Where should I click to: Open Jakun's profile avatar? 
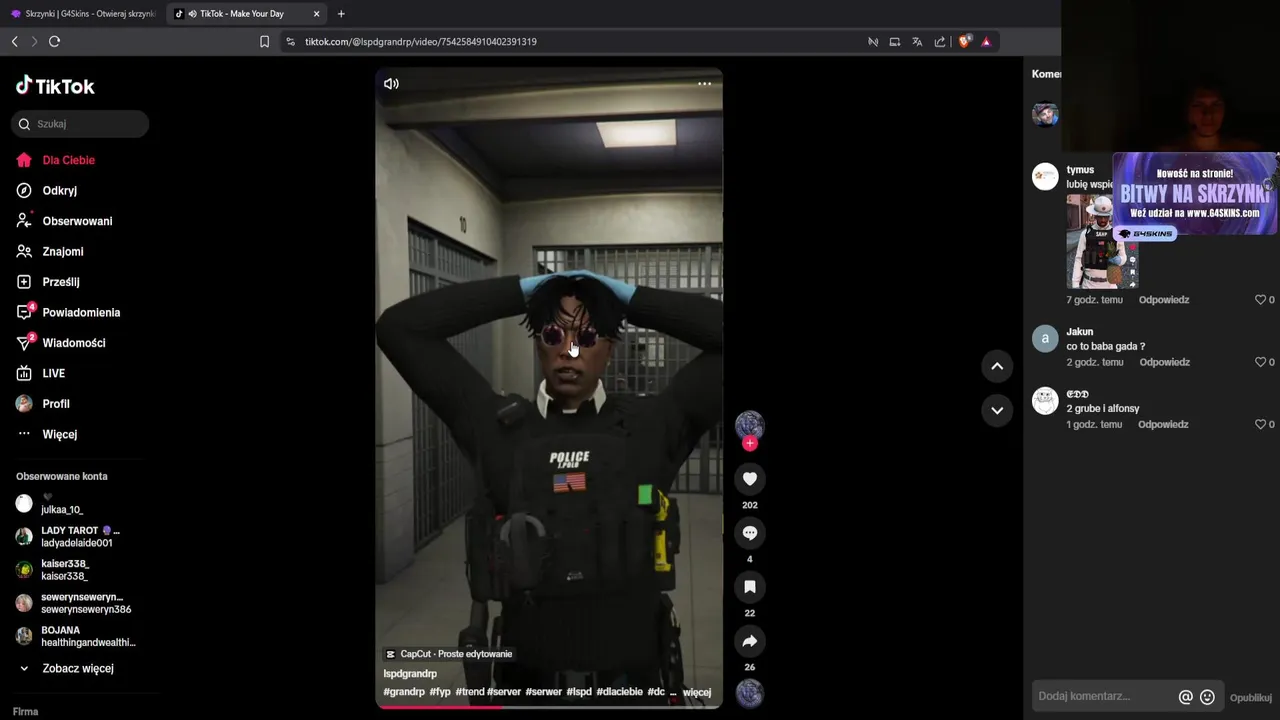(x=1045, y=338)
